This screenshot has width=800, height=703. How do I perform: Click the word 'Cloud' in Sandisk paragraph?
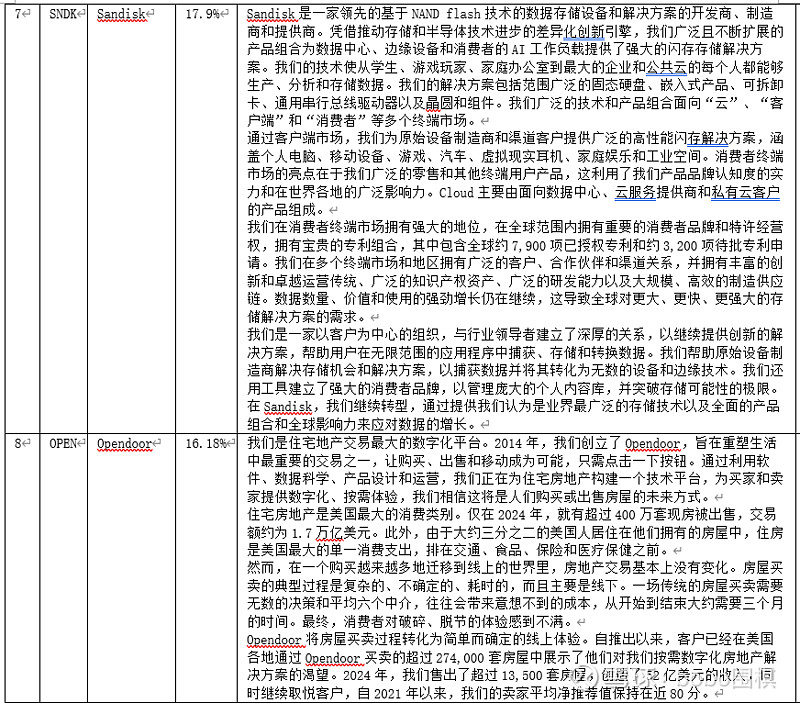457,192
